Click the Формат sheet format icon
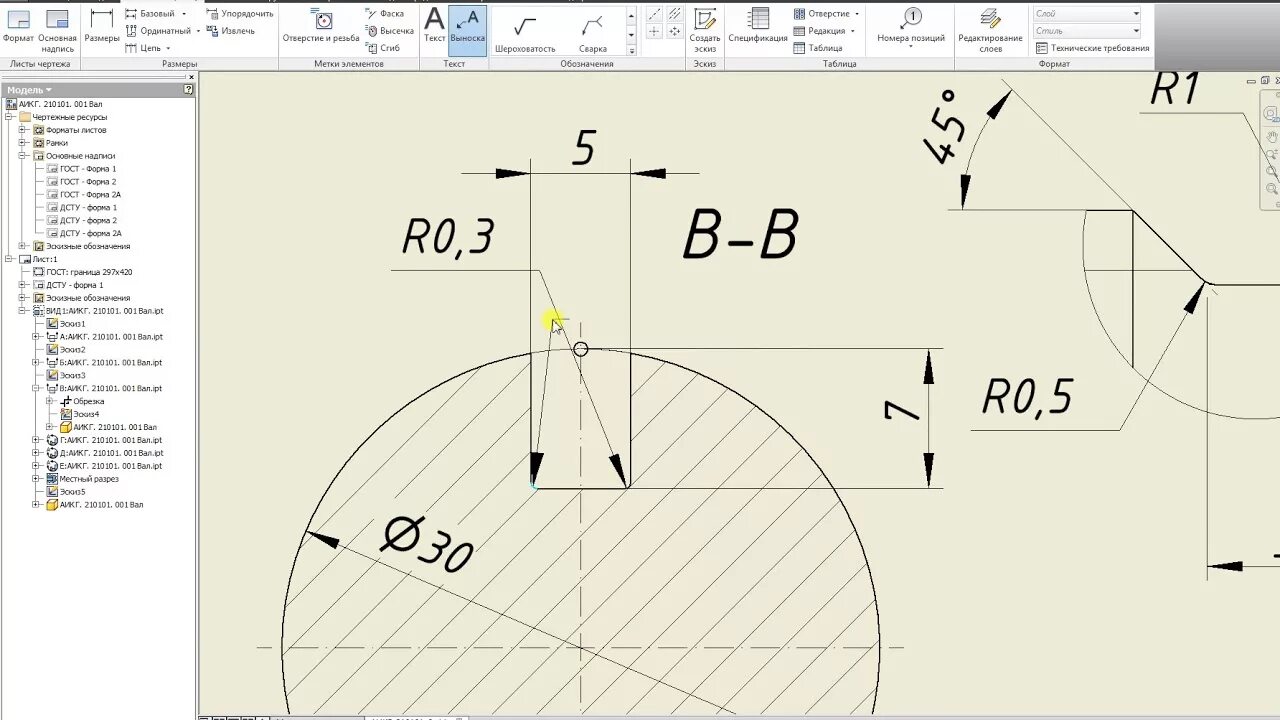This screenshot has width=1280, height=720. [x=18, y=27]
